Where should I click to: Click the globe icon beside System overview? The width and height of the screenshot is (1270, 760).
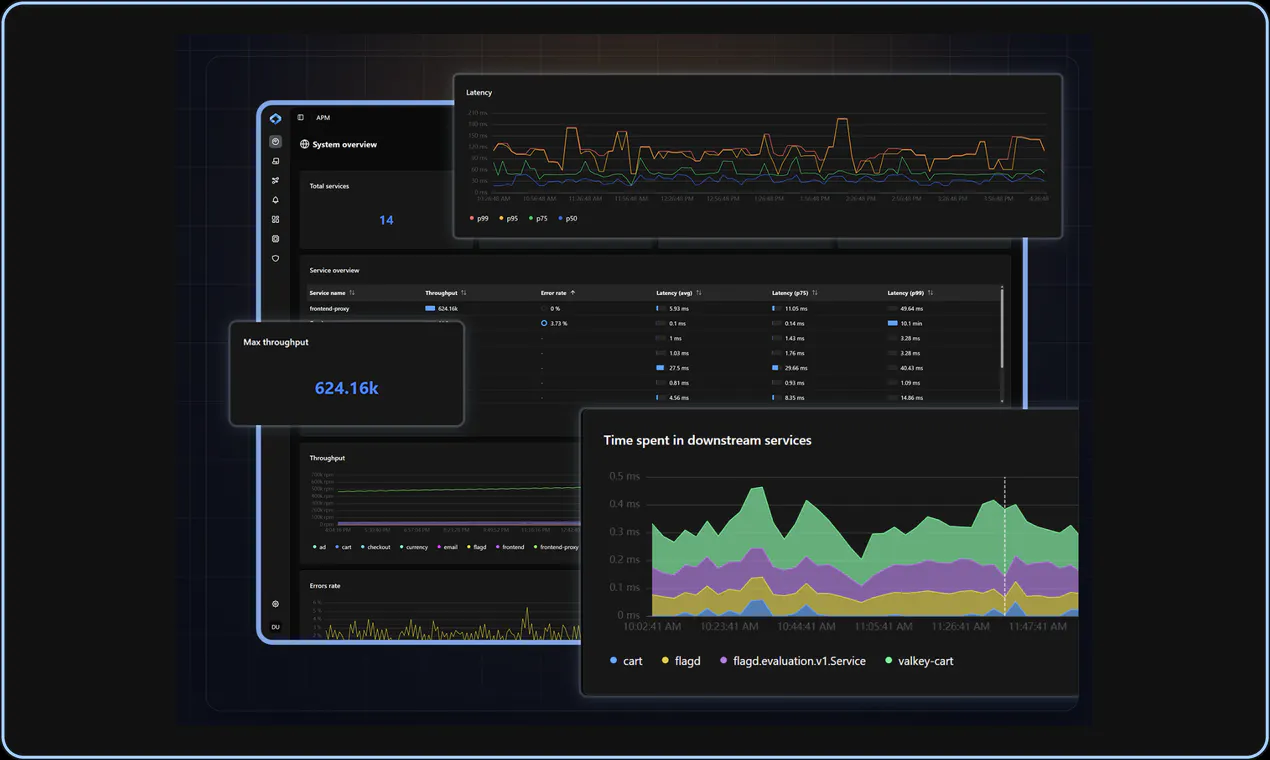click(x=305, y=145)
